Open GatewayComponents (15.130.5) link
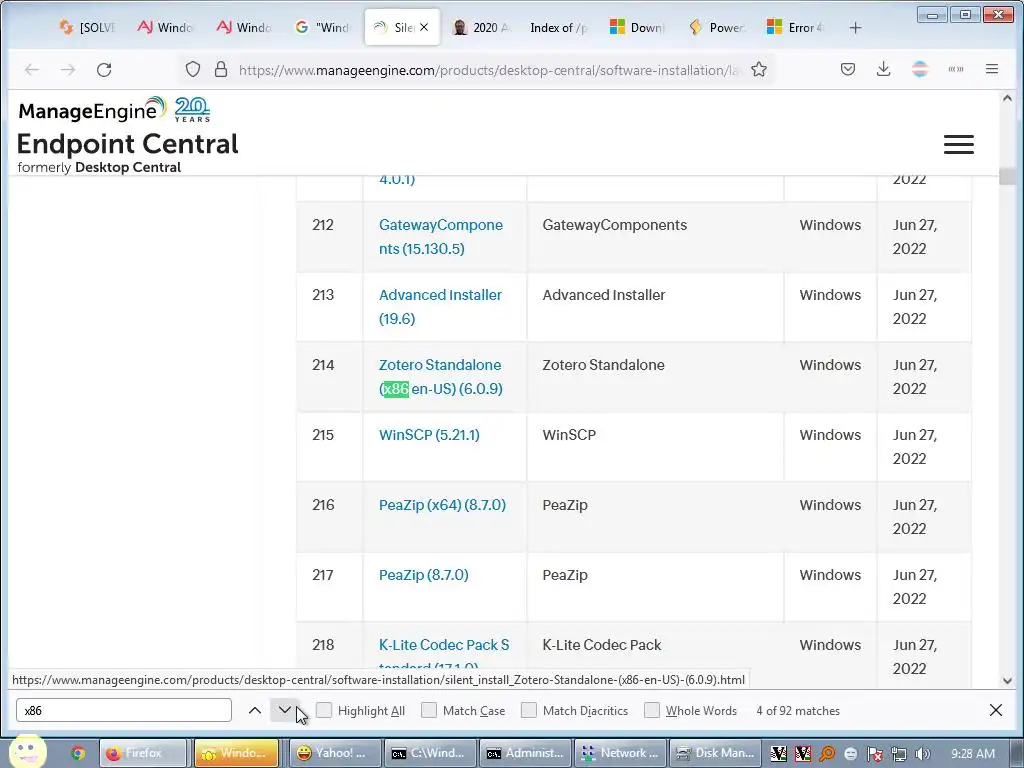 pyautogui.click(x=441, y=236)
